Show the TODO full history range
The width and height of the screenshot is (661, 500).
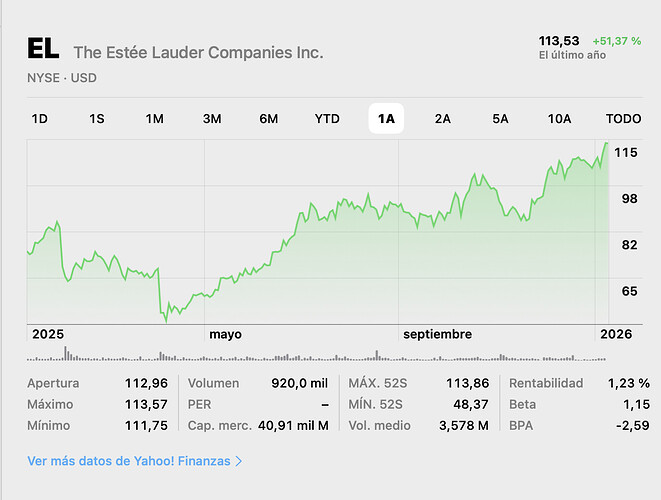(623, 119)
